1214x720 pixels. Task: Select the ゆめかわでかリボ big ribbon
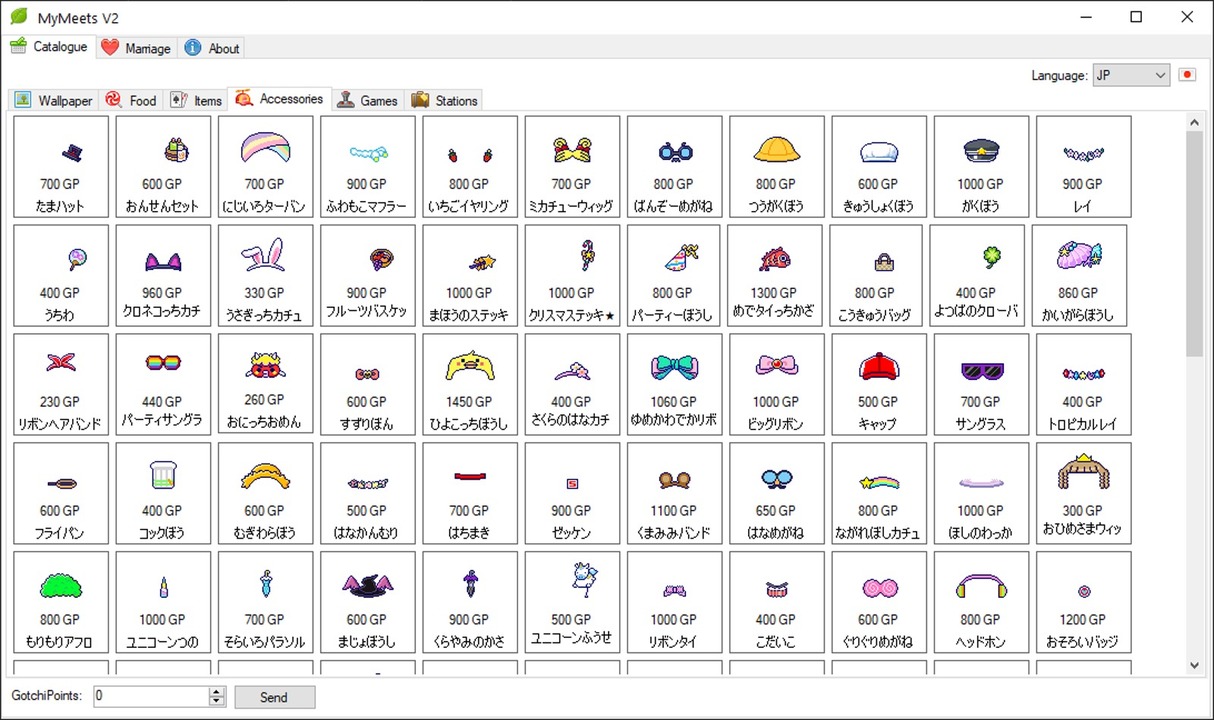tap(674, 384)
